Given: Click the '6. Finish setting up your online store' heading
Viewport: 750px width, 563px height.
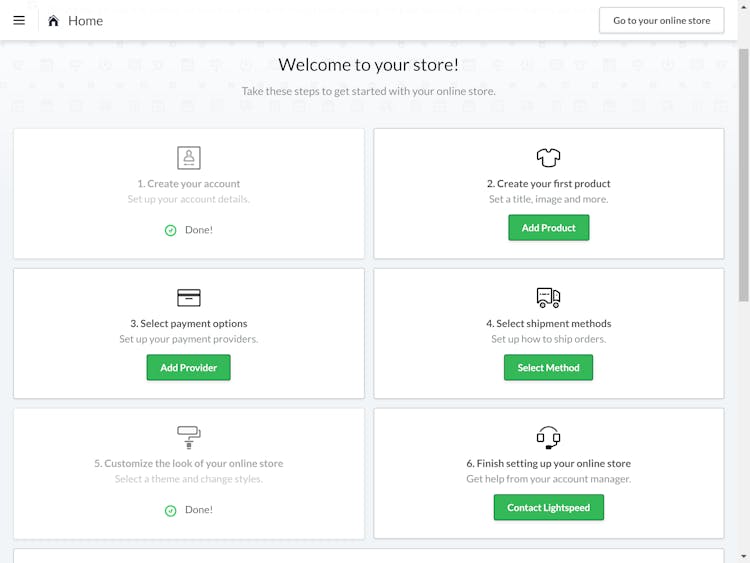Looking at the screenshot, I should 549,464.
